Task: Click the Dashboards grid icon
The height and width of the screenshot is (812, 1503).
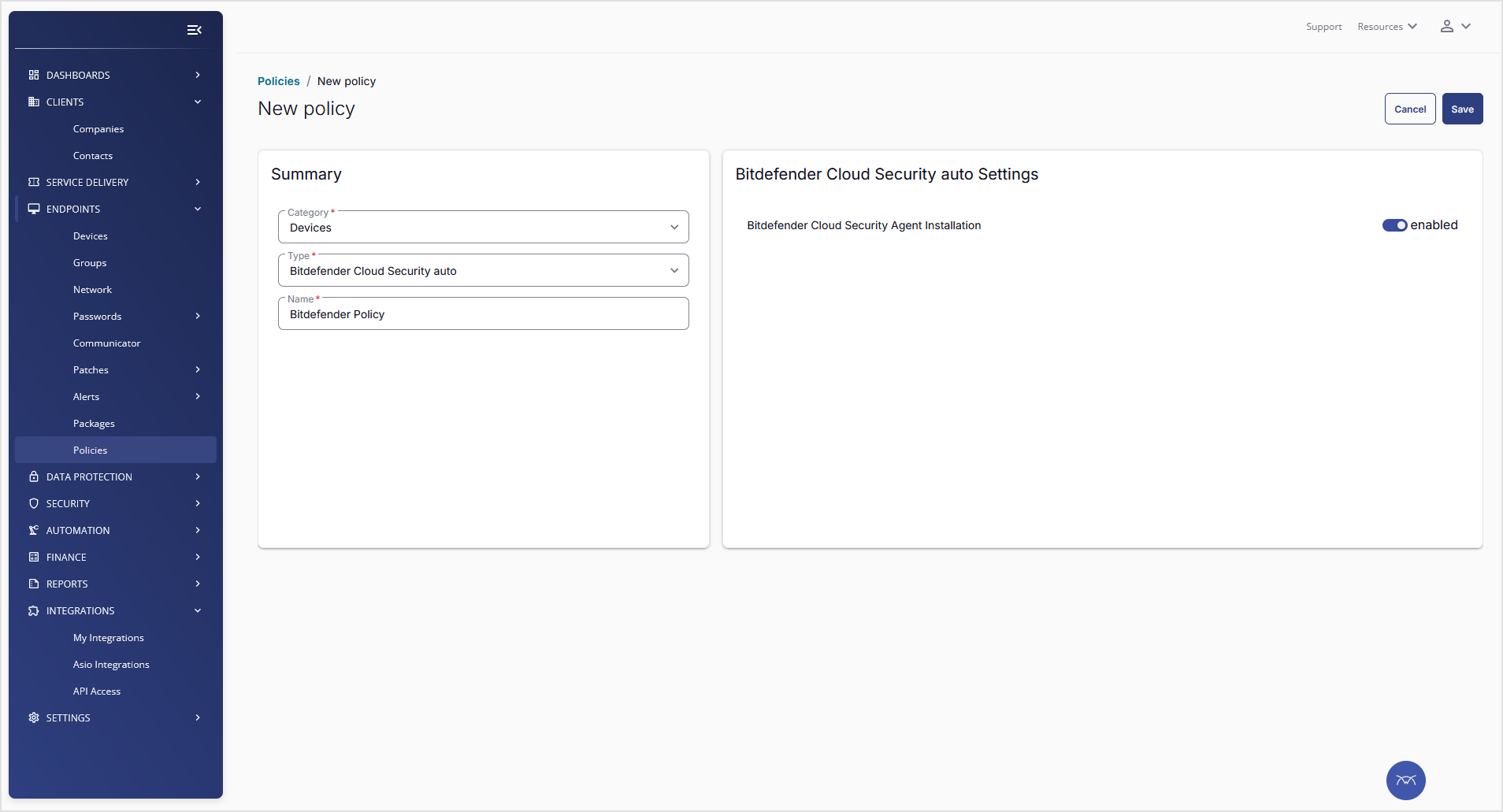Action: tap(34, 76)
